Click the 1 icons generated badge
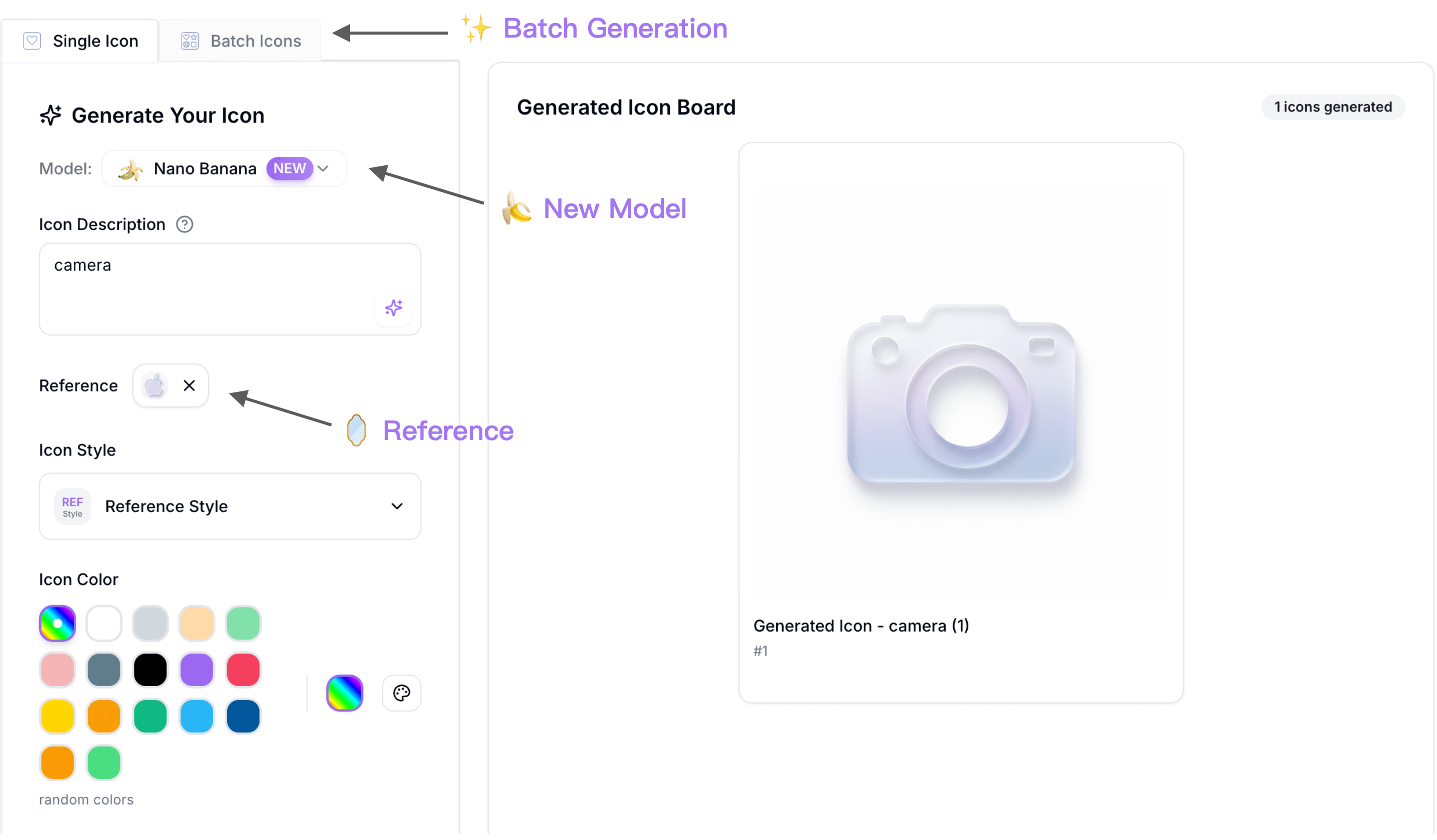Image resolution: width=1437 pixels, height=840 pixels. pyautogui.click(x=1333, y=107)
